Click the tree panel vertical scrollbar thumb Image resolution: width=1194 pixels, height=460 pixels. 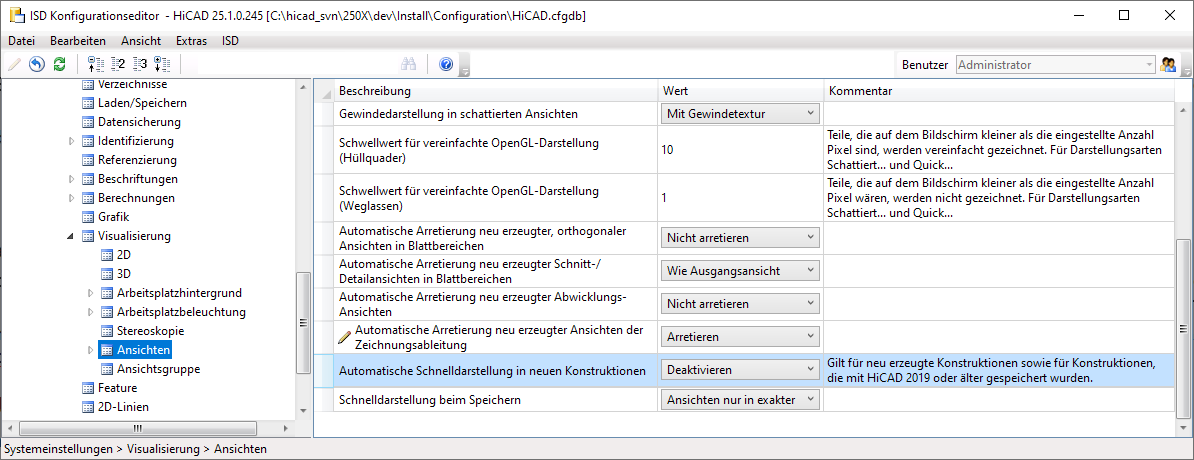(x=303, y=323)
